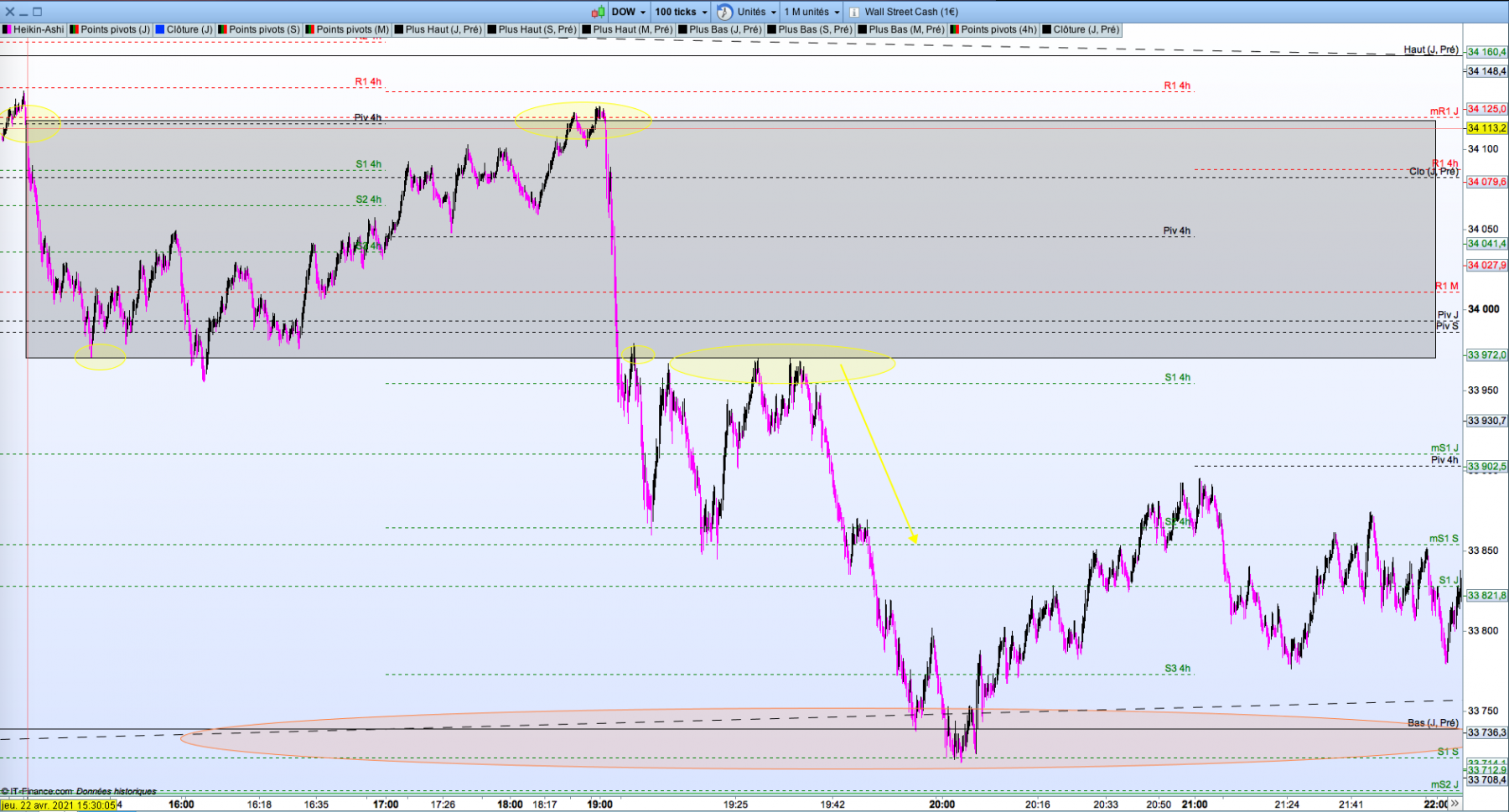The width and height of the screenshot is (1509, 812).
Task: Open the clock timeframe icon
Action: click(725, 12)
